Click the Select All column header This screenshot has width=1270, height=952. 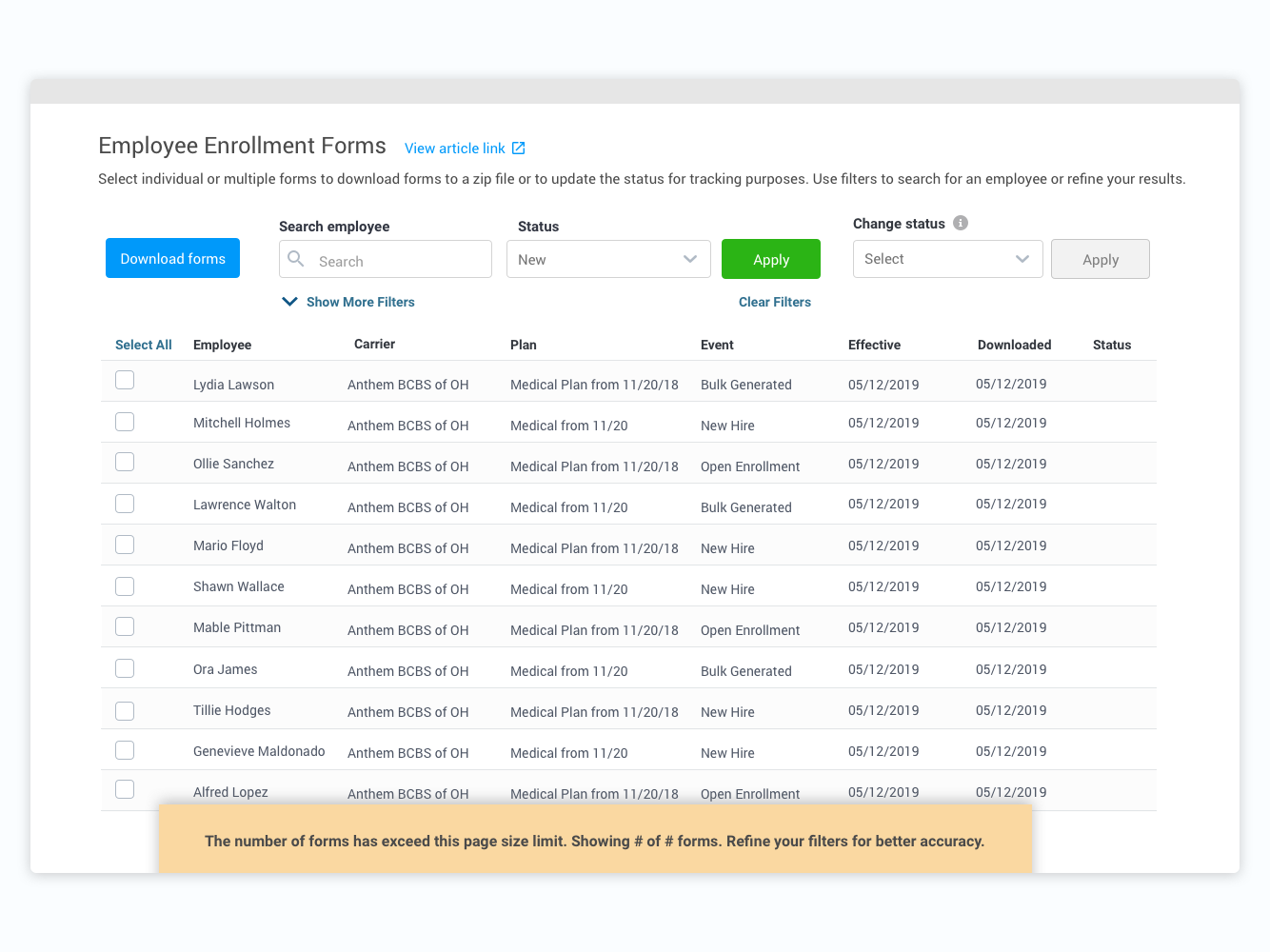tap(143, 345)
